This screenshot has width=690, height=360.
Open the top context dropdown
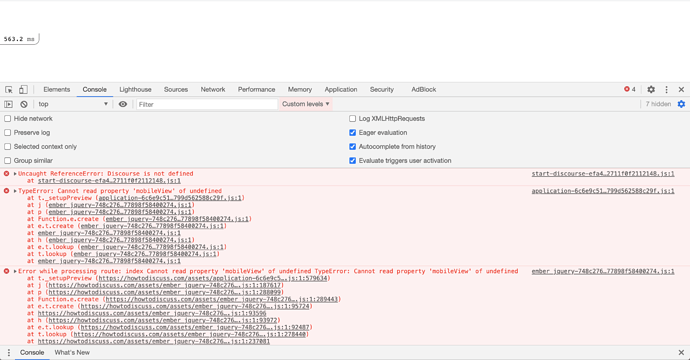click(73, 104)
